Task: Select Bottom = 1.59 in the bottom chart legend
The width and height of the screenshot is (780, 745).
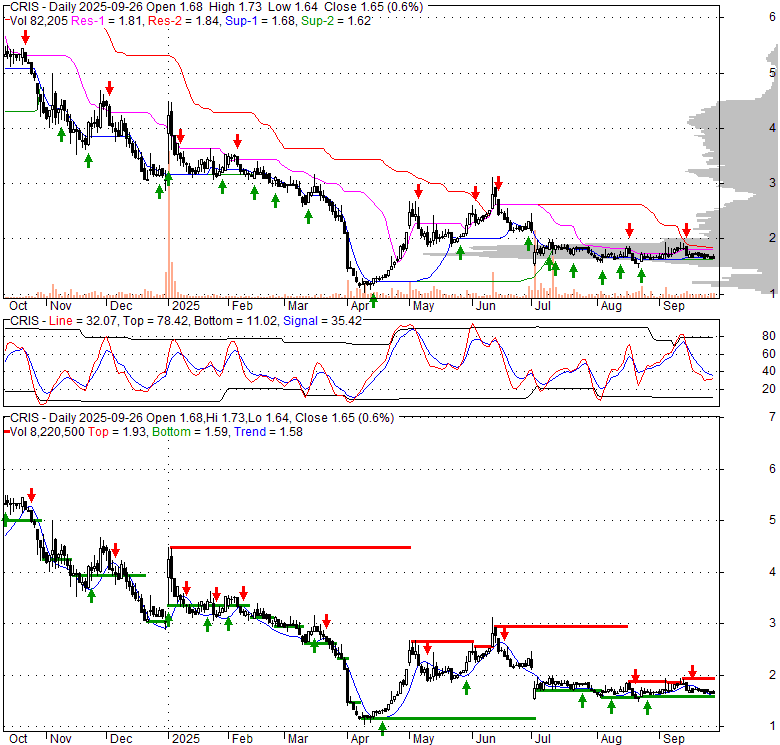Action: (191, 432)
